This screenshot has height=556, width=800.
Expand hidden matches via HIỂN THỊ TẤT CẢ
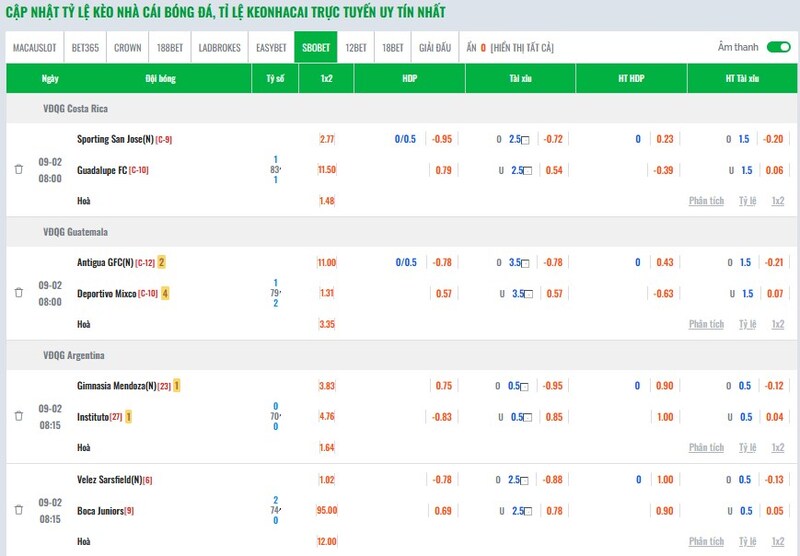pos(522,48)
